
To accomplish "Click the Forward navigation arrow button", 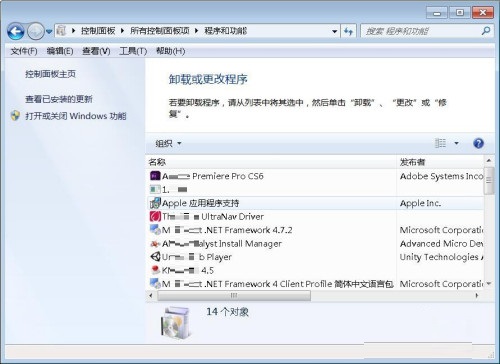I will coord(35,32).
